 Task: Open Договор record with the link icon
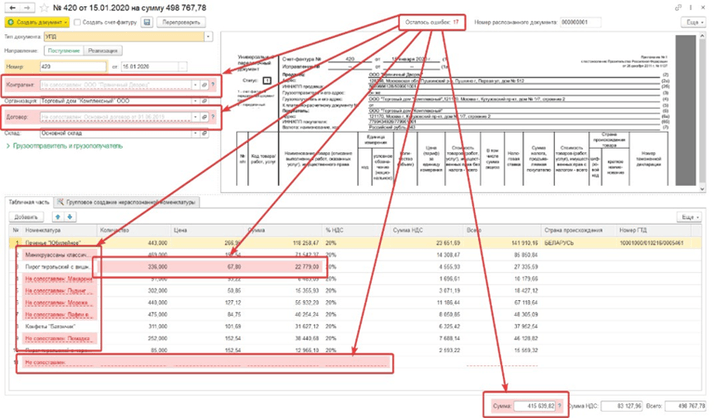coord(204,117)
